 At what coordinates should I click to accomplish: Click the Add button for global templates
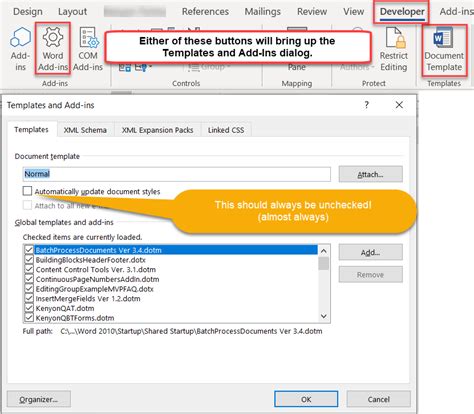pyautogui.click(x=370, y=252)
